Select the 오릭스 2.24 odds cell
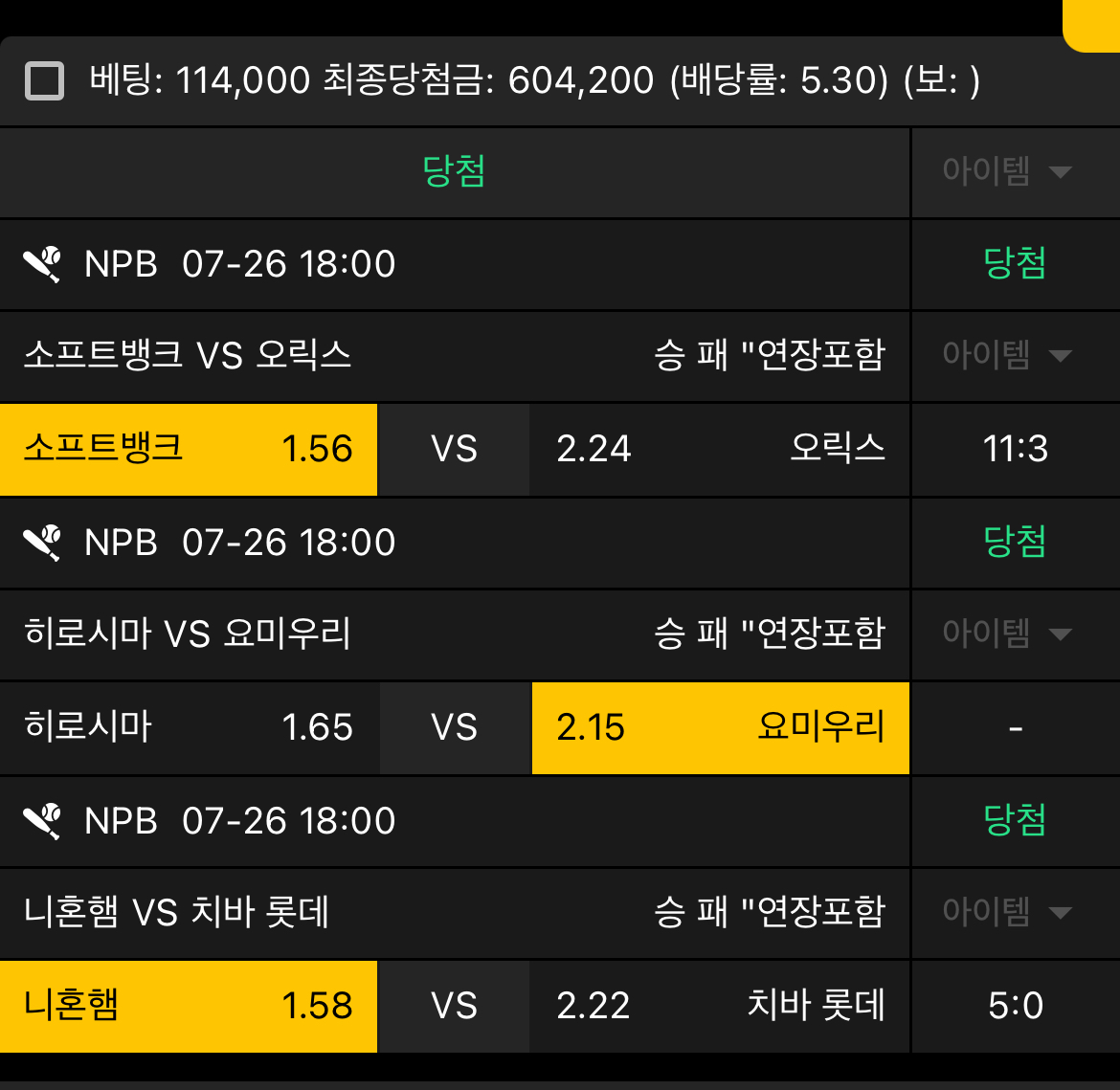 pyautogui.click(x=719, y=449)
